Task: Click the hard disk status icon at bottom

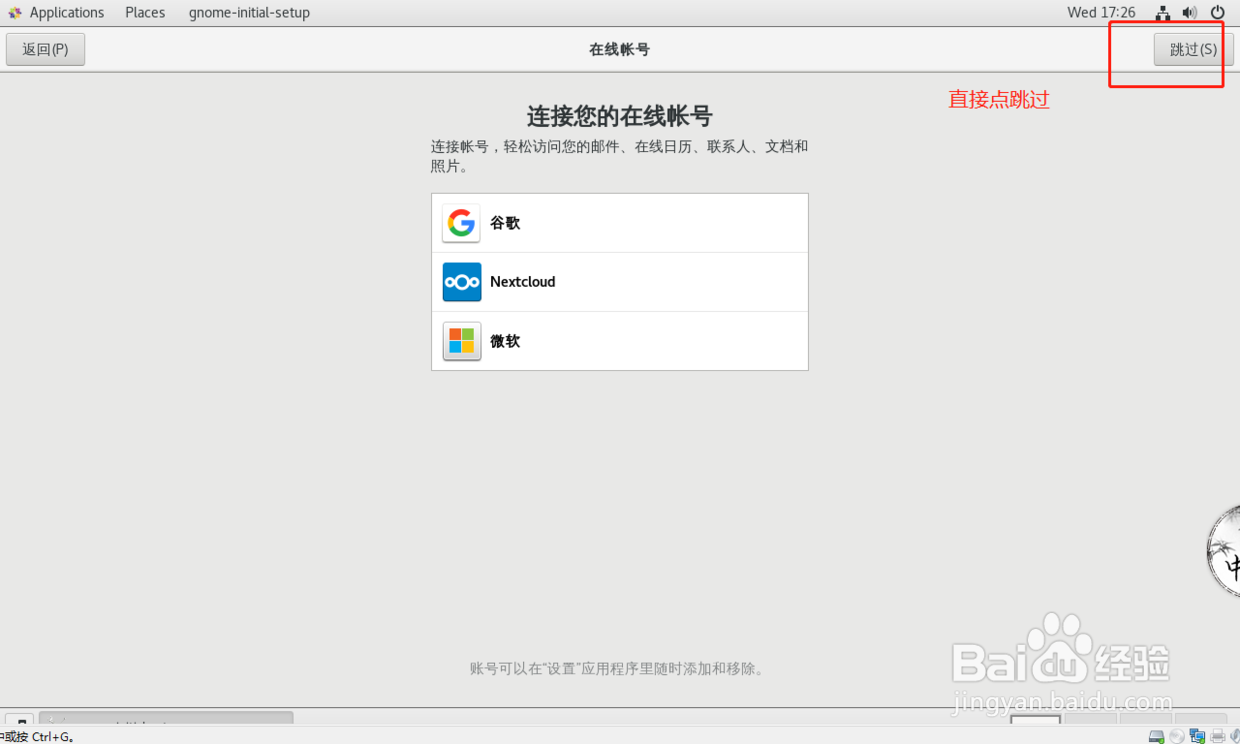Action: click(1156, 735)
